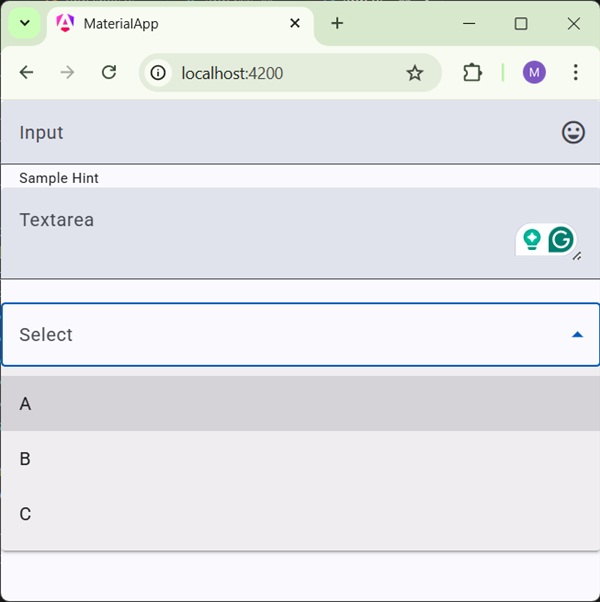
Task: Reload the page with the refresh icon
Action: tap(110, 73)
